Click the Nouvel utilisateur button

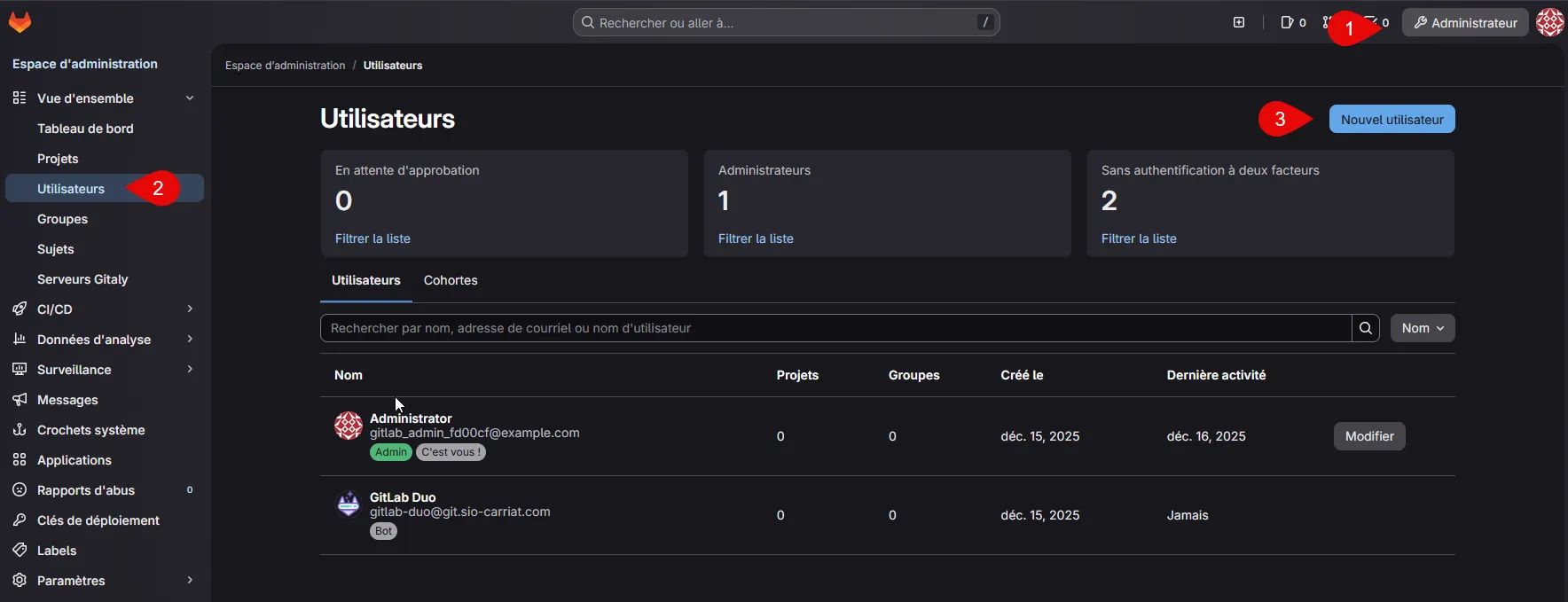pos(1392,120)
